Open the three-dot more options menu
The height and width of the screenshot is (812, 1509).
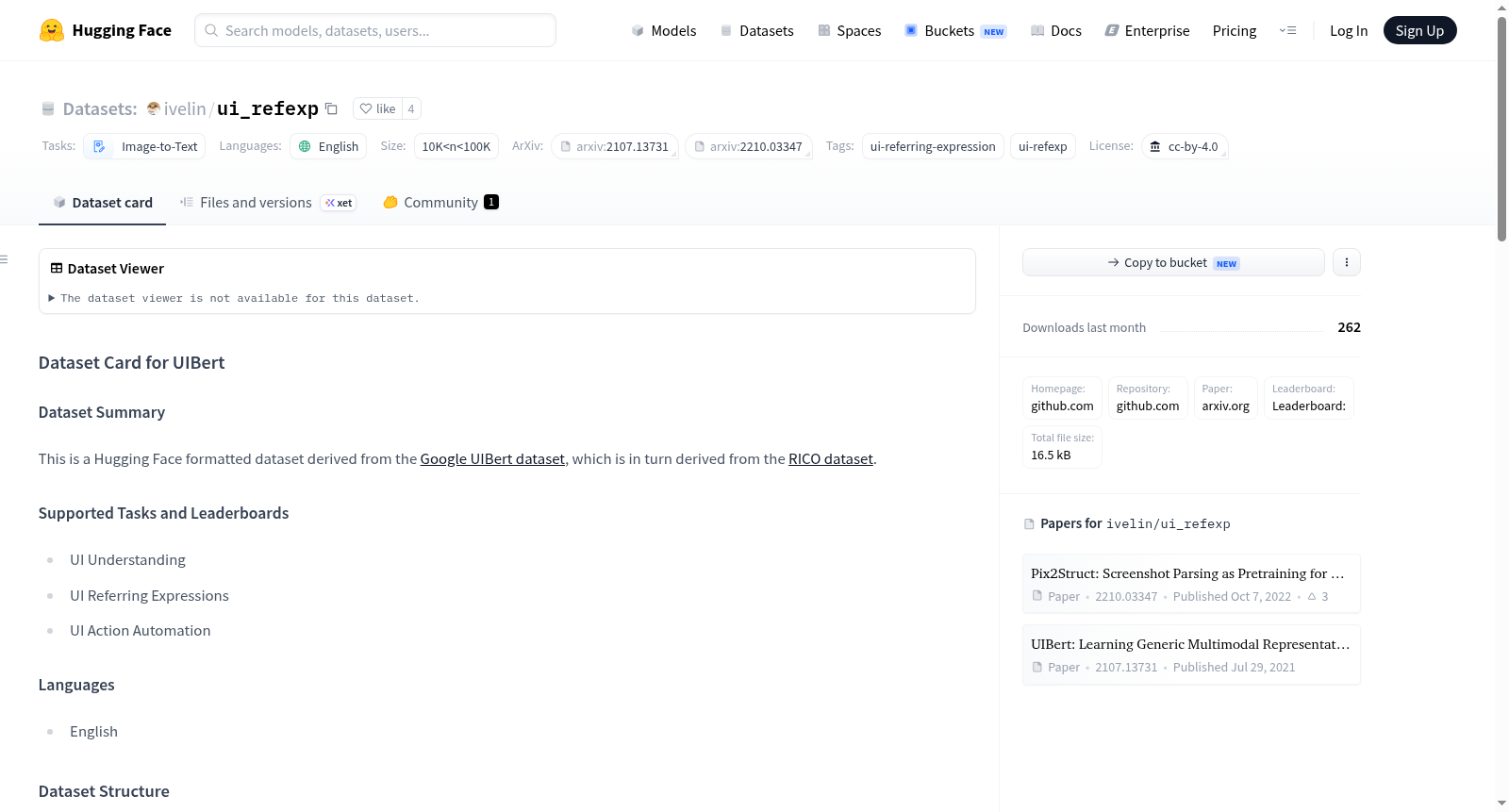[1347, 262]
